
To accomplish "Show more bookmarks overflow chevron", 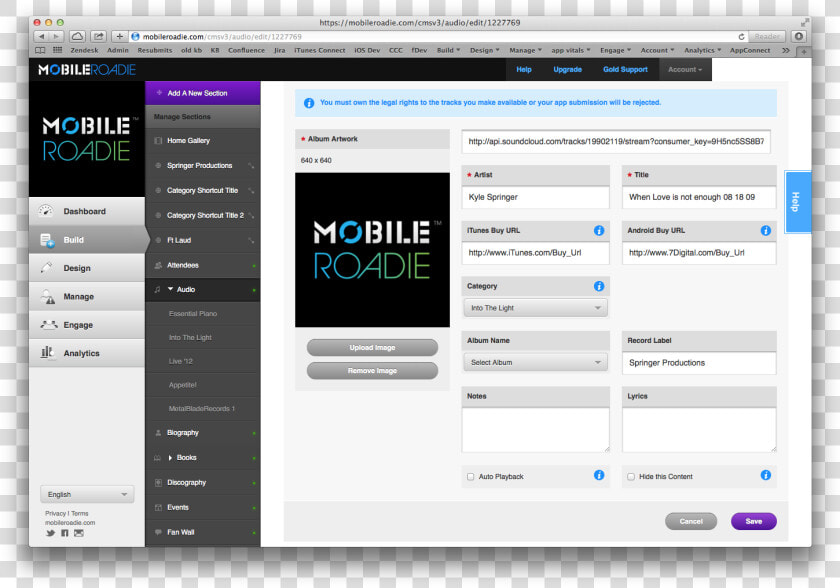I will [786, 50].
